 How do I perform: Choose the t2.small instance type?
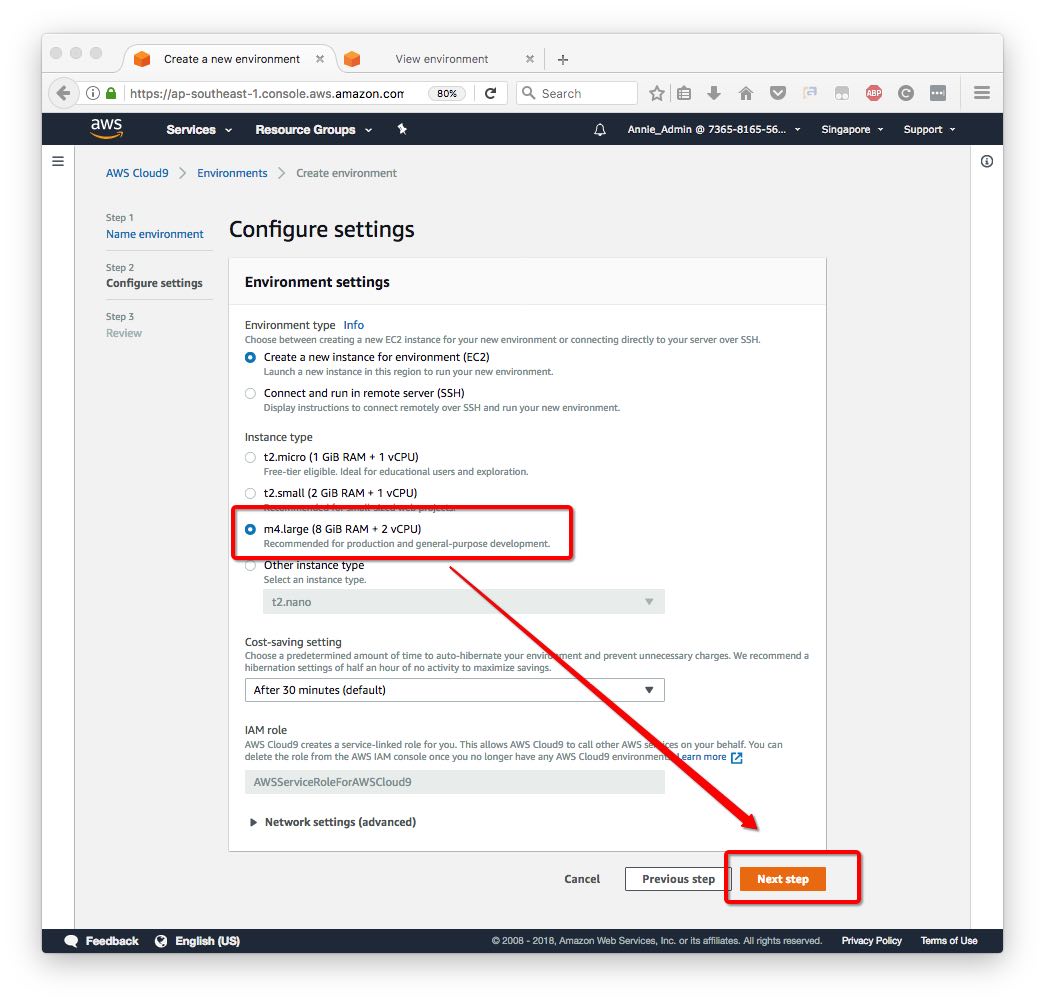250,493
